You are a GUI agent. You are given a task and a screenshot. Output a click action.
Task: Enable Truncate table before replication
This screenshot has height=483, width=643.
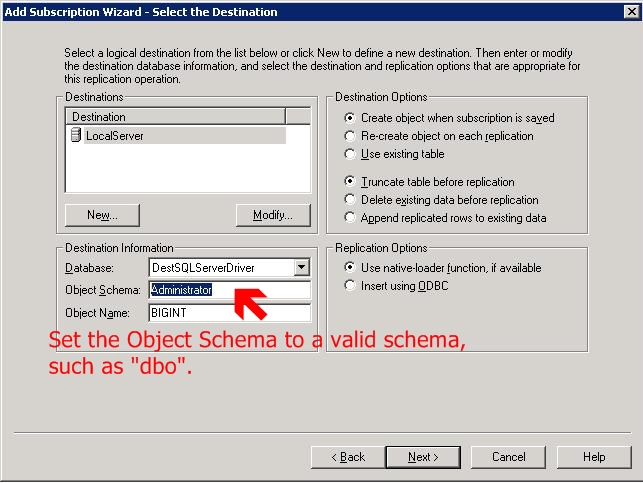[350, 182]
